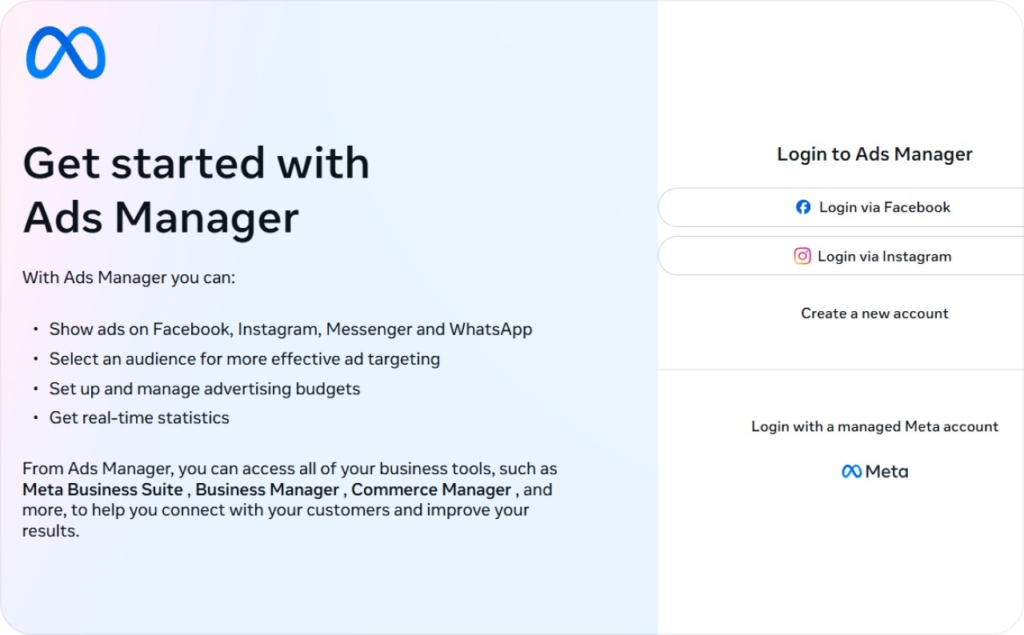This screenshot has height=635, width=1024.
Task: Click the Login via Instagram button
Action: tap(874, 256)
